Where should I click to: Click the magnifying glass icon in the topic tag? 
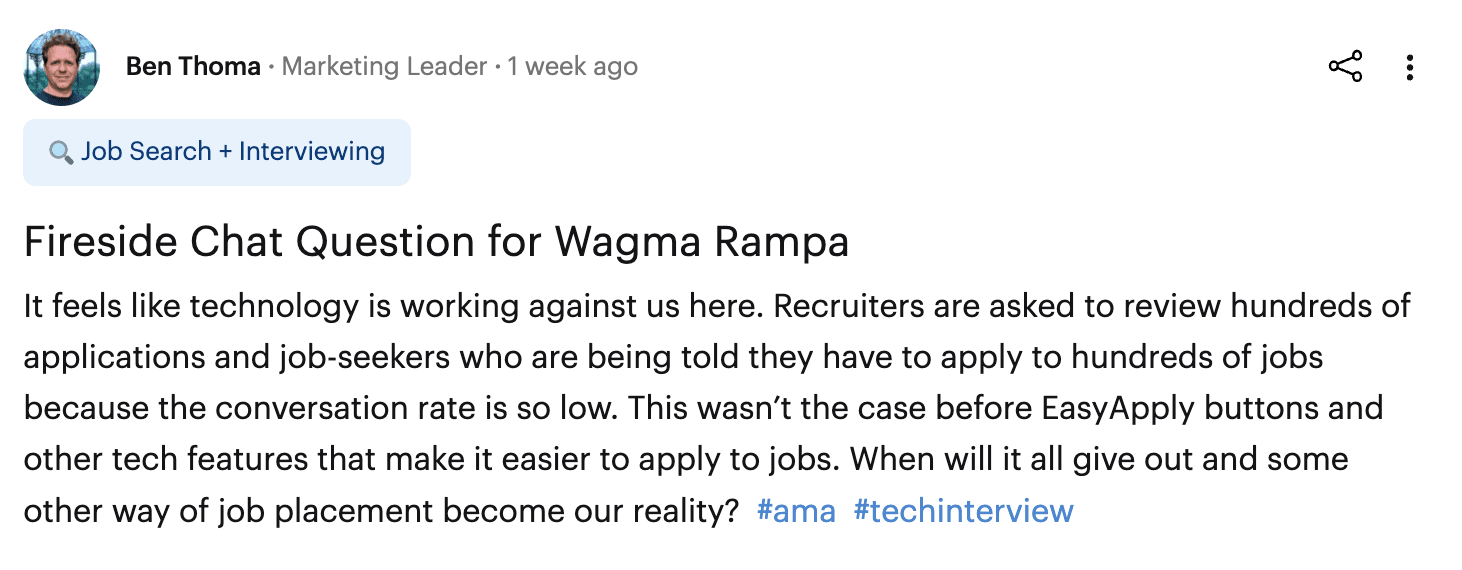point(61,152)
